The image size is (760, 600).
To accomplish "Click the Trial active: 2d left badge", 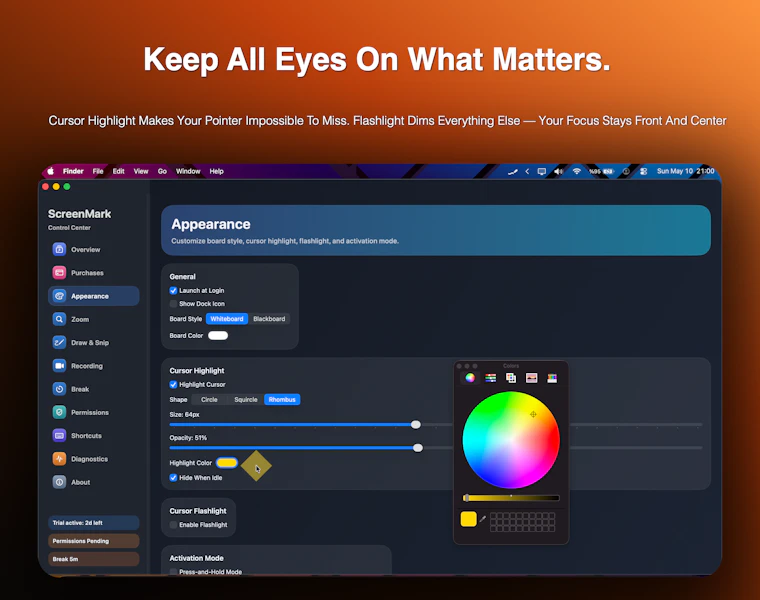I will pyautogui.click(x=94, y=522).
